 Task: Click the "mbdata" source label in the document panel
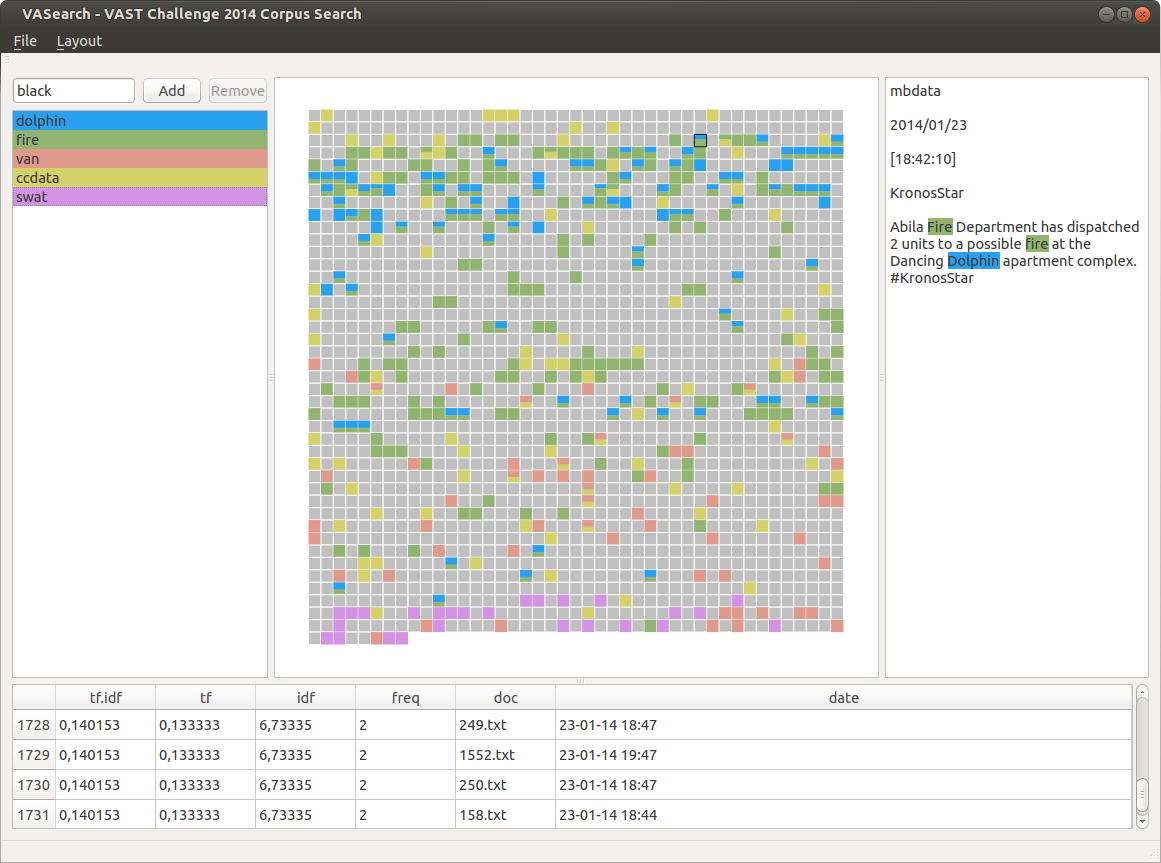point(915,91)
